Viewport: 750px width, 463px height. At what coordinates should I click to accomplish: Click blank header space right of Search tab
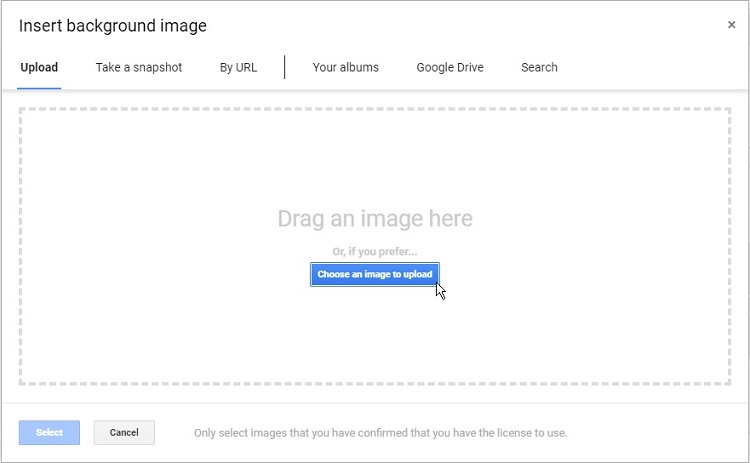[650, 67]
